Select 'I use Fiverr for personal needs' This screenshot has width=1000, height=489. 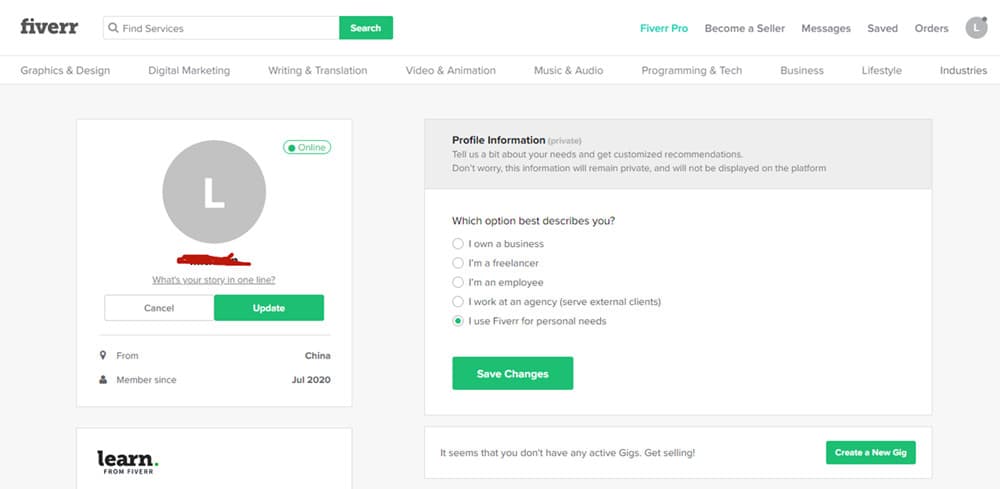coord(458,321)
